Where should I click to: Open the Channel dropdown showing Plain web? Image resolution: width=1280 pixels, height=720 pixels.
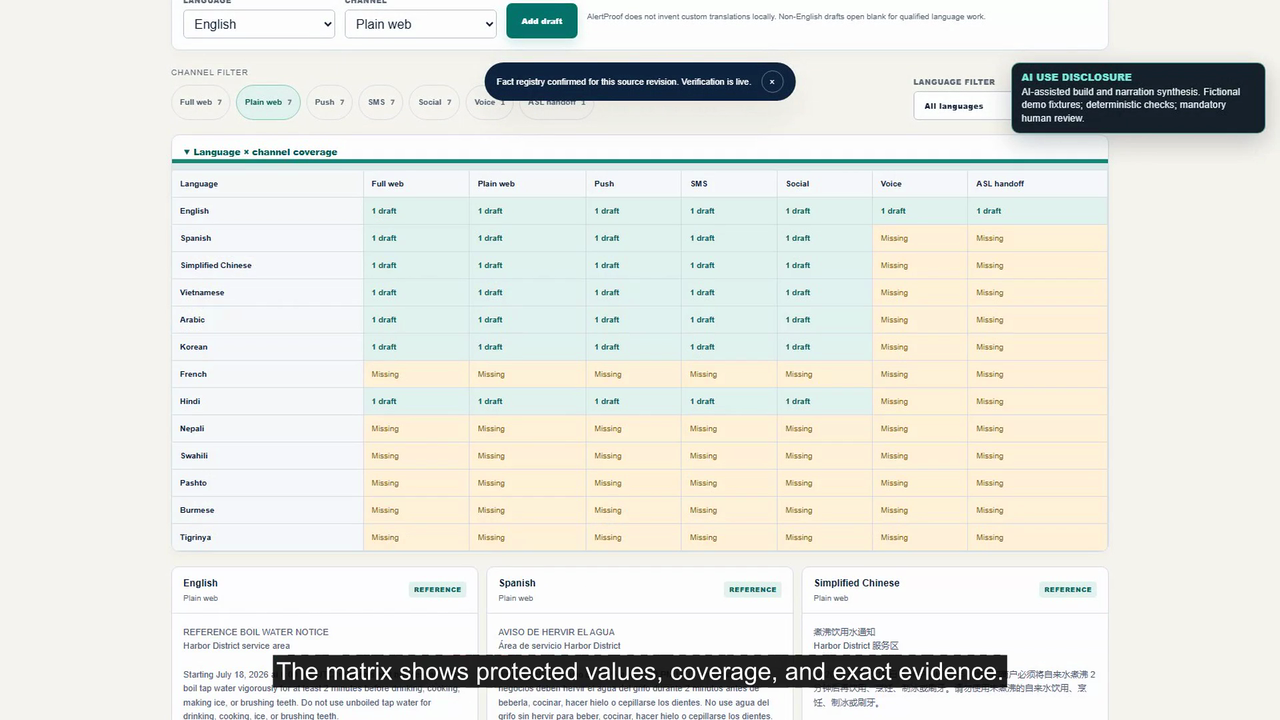(x=421, y=24)
